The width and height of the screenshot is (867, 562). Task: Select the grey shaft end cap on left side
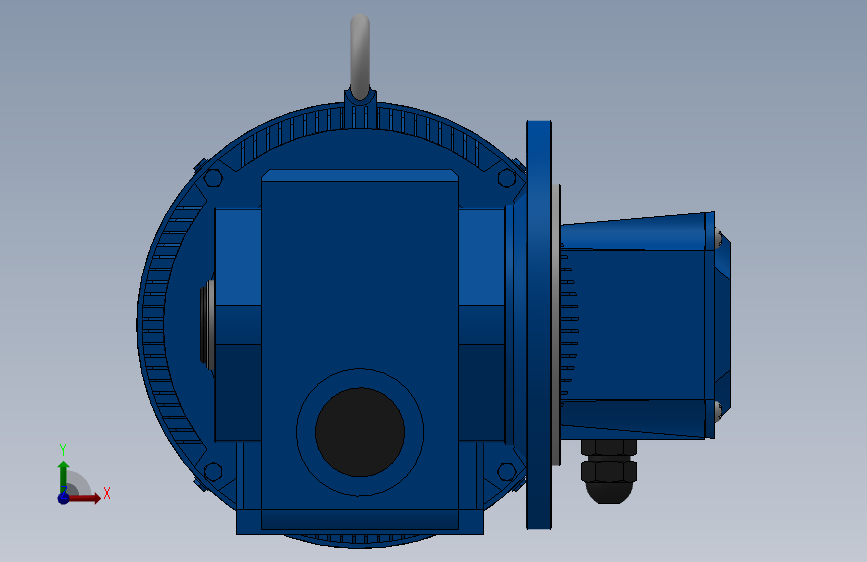208,325
